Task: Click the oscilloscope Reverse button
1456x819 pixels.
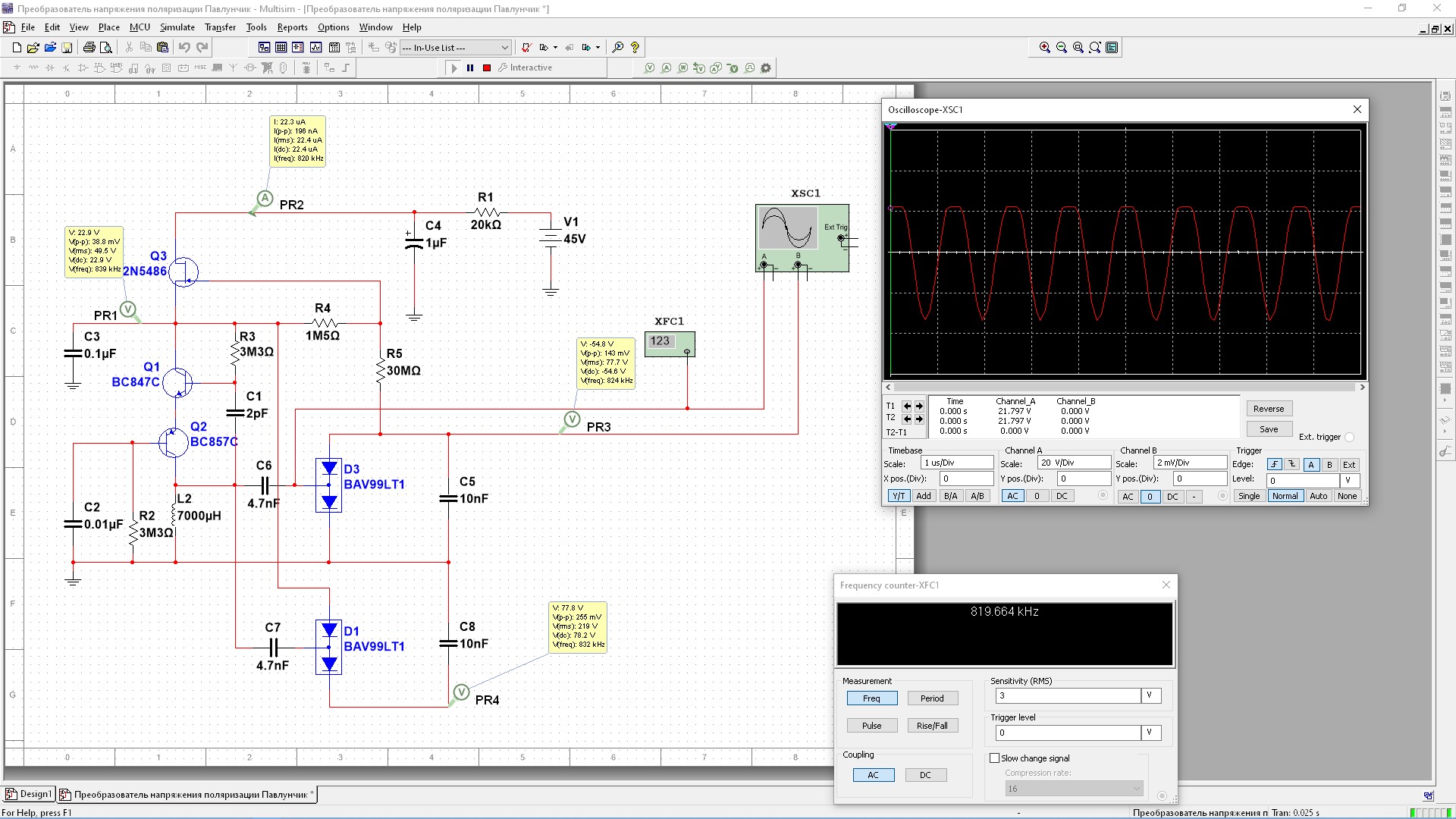Action: (x=1269, y=409)
